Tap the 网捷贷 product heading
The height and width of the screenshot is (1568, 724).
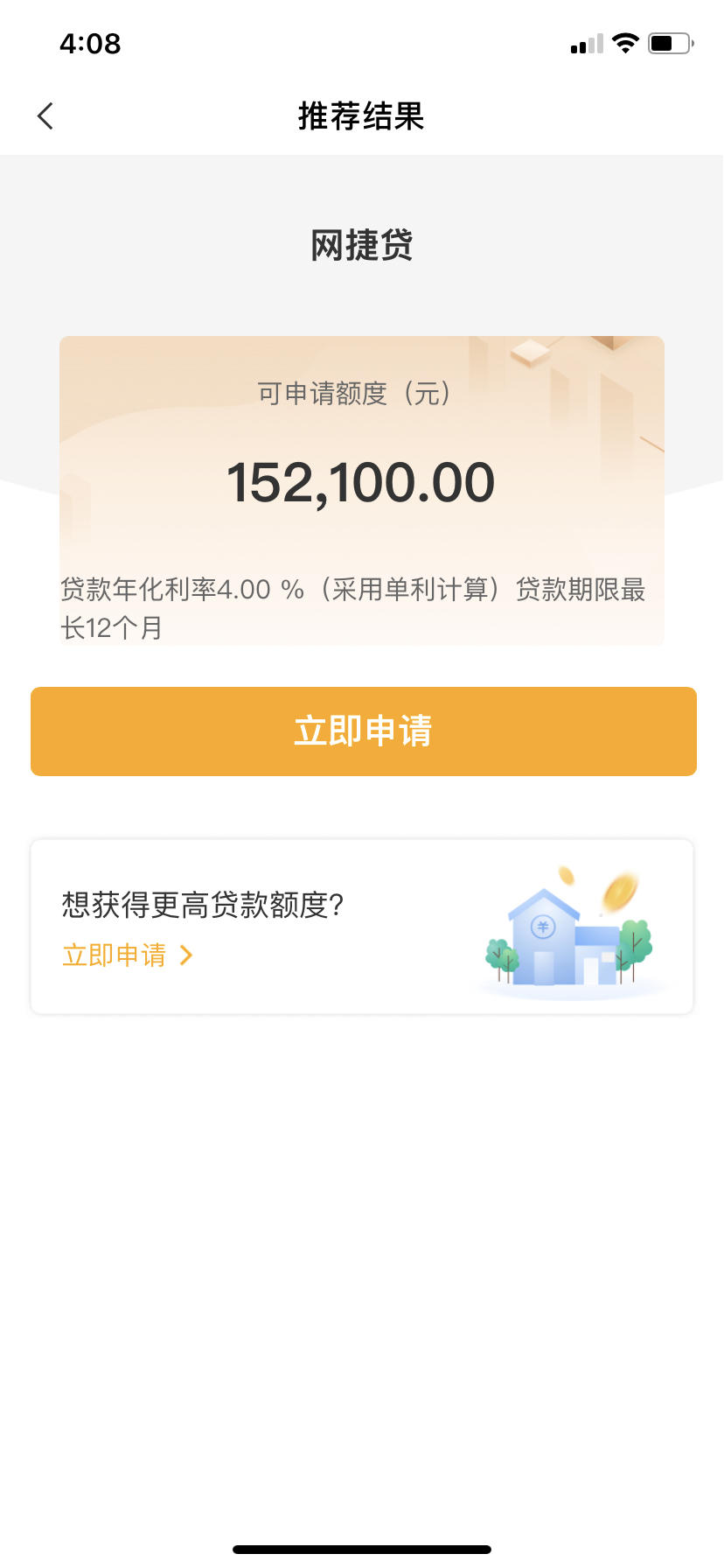(362, 245)
